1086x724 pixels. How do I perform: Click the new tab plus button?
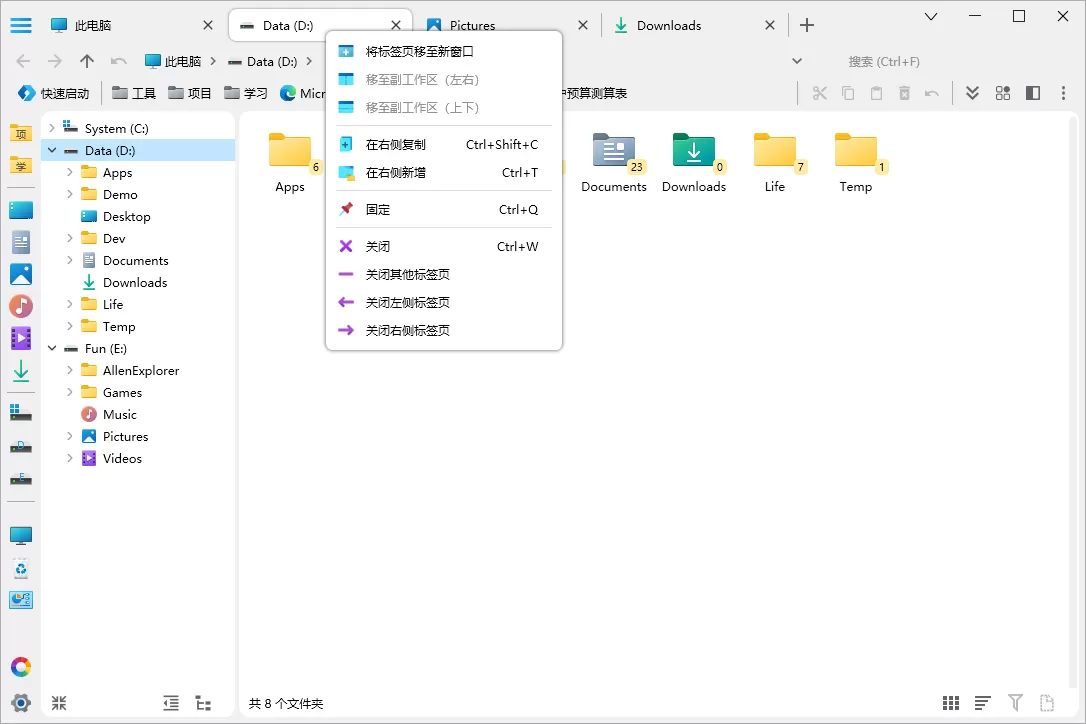[x=806, y=24]
